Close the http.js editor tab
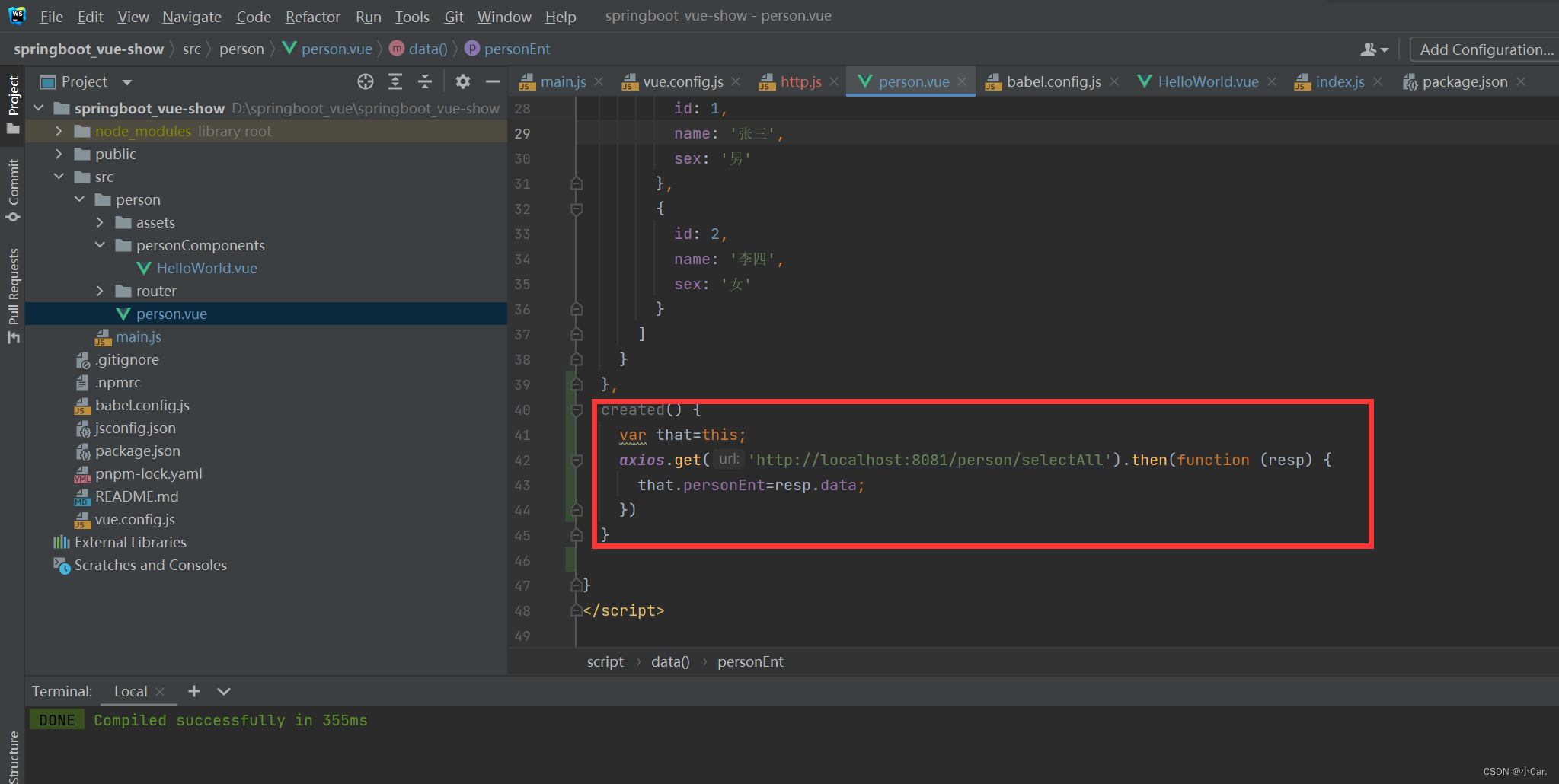Image resolution: width=1559 pixels, height=784 pixels. coord(834,81)
